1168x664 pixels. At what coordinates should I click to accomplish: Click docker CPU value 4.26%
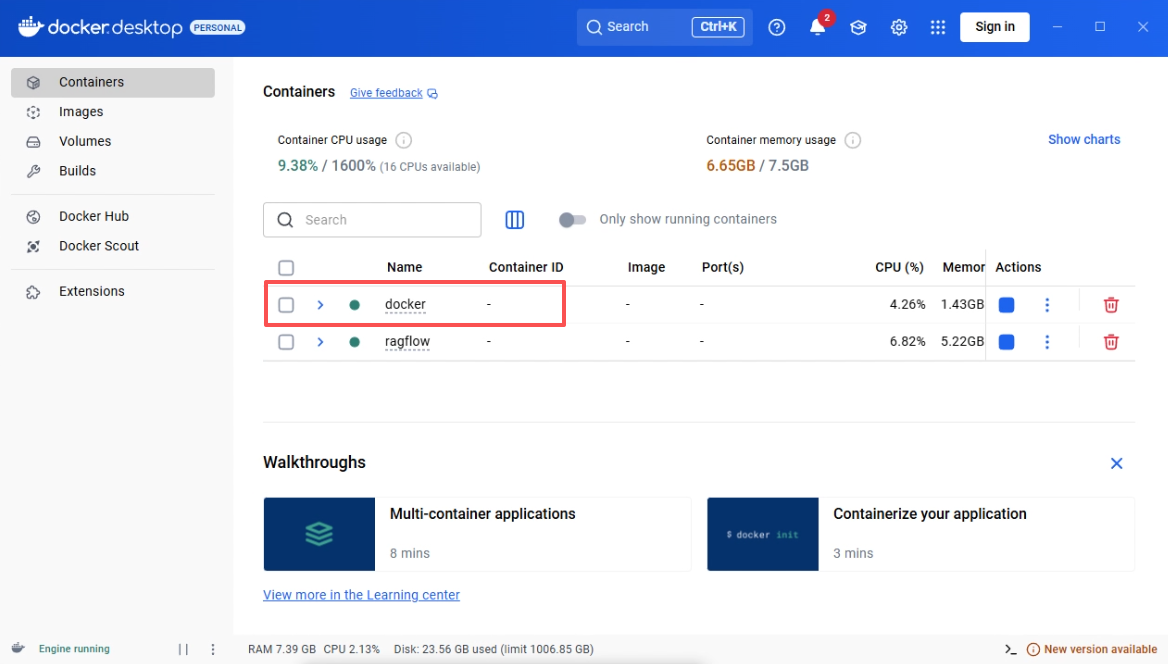pyautogui.click(x=907, y=304)
